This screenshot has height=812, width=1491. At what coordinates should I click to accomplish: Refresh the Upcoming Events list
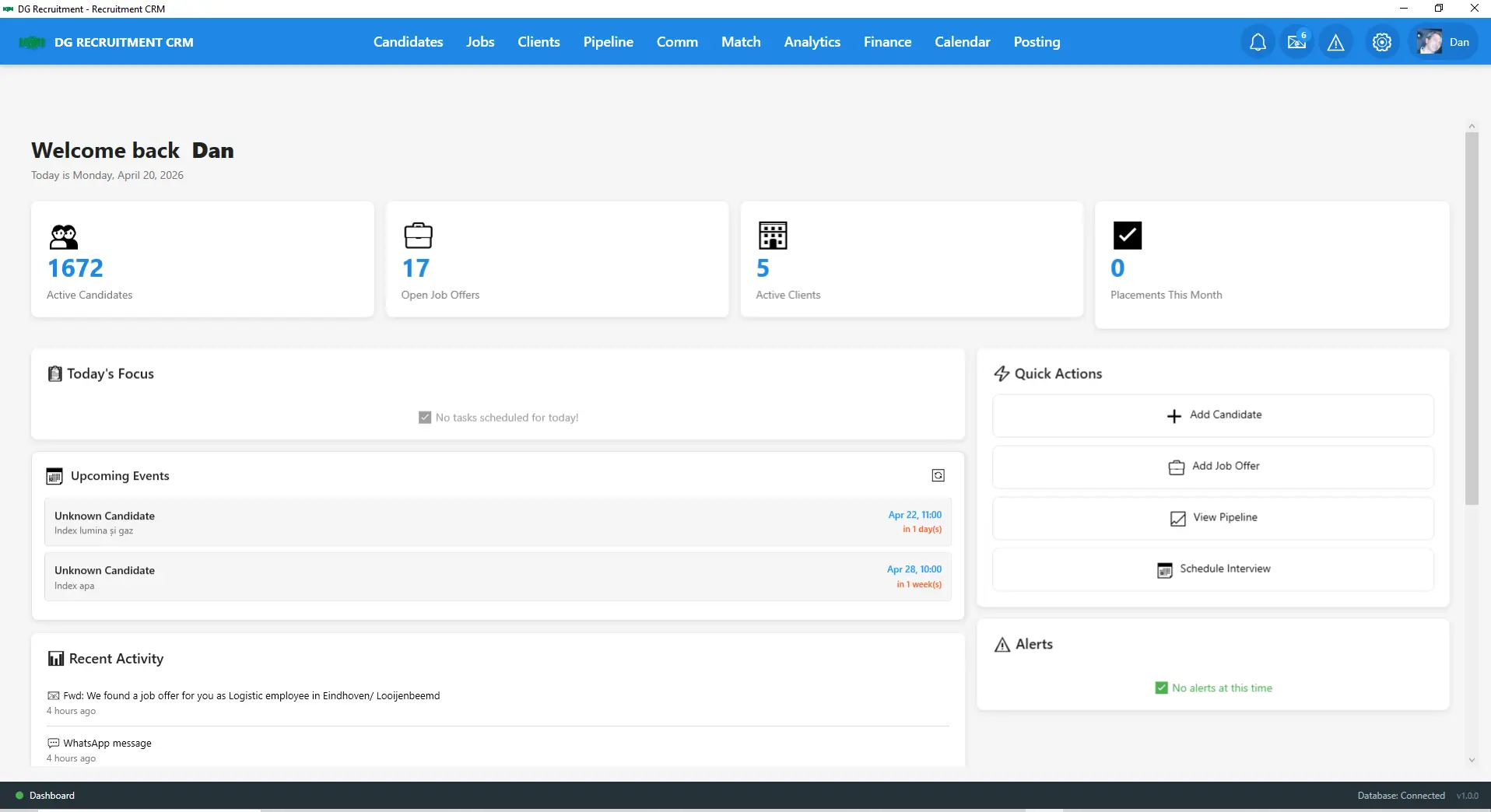(938, 475)
